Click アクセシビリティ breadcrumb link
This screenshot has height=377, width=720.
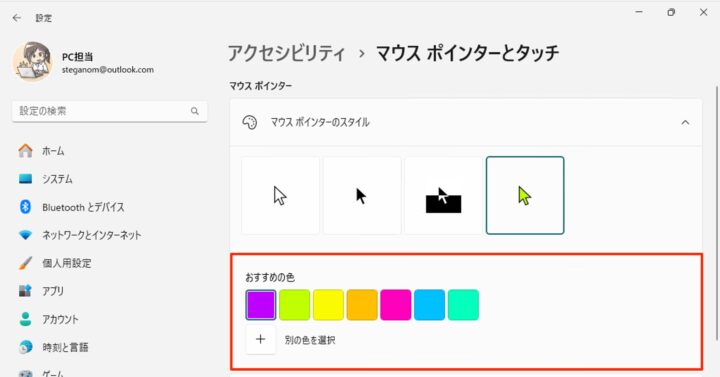[286, 53]
